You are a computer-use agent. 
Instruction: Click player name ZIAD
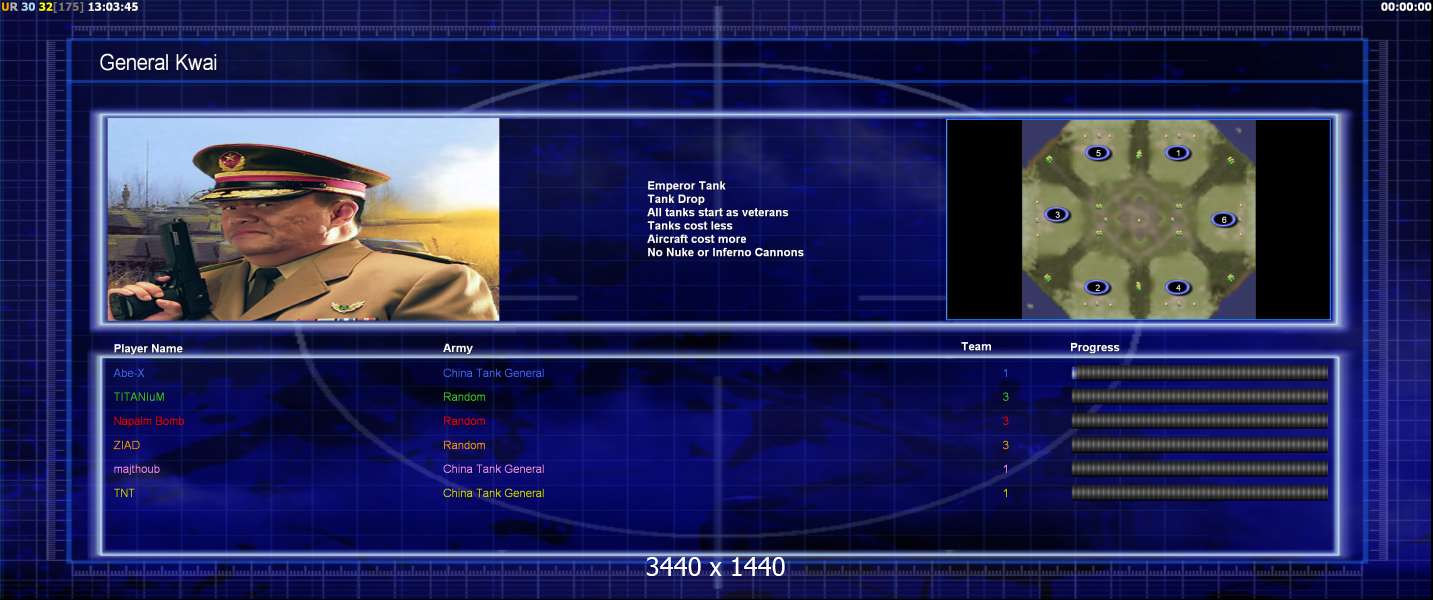(127, 445)
